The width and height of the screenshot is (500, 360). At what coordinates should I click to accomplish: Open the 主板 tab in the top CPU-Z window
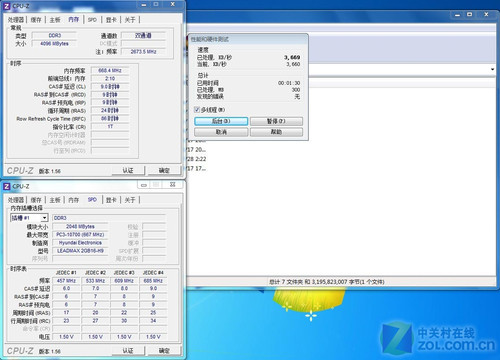click(55, 20)
